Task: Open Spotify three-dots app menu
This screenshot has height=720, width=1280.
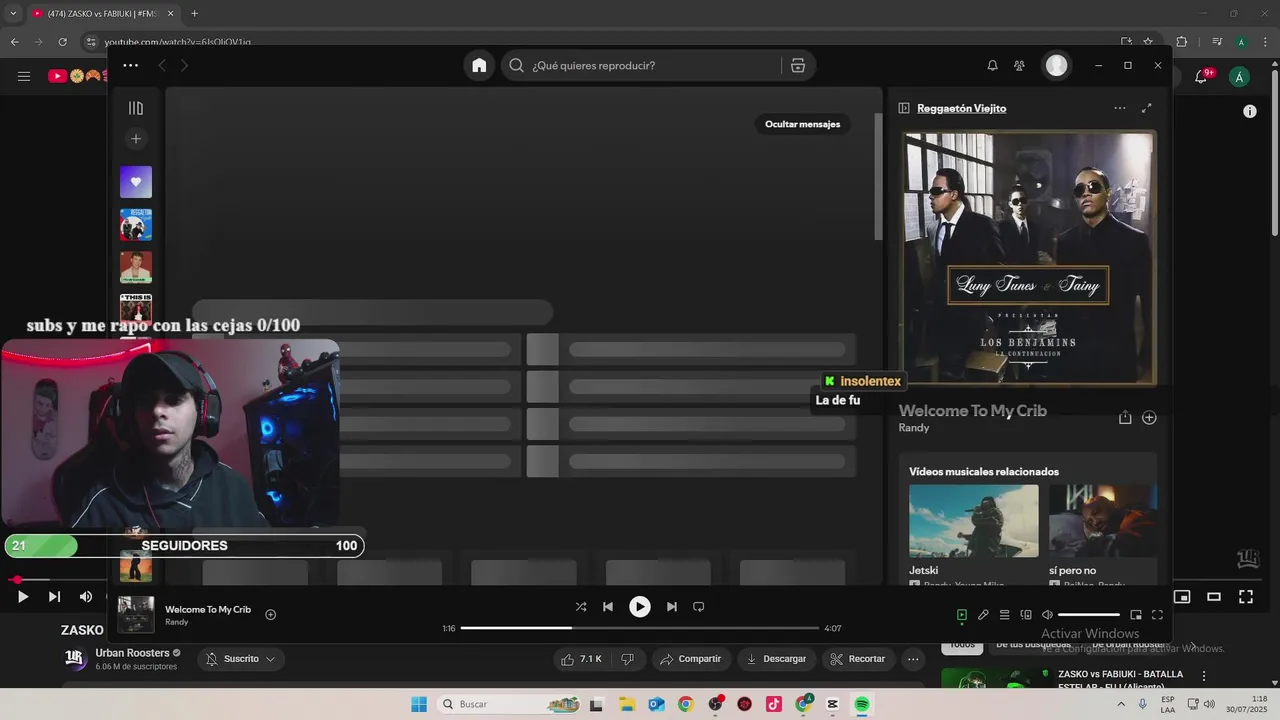Action: pos(131,65)
